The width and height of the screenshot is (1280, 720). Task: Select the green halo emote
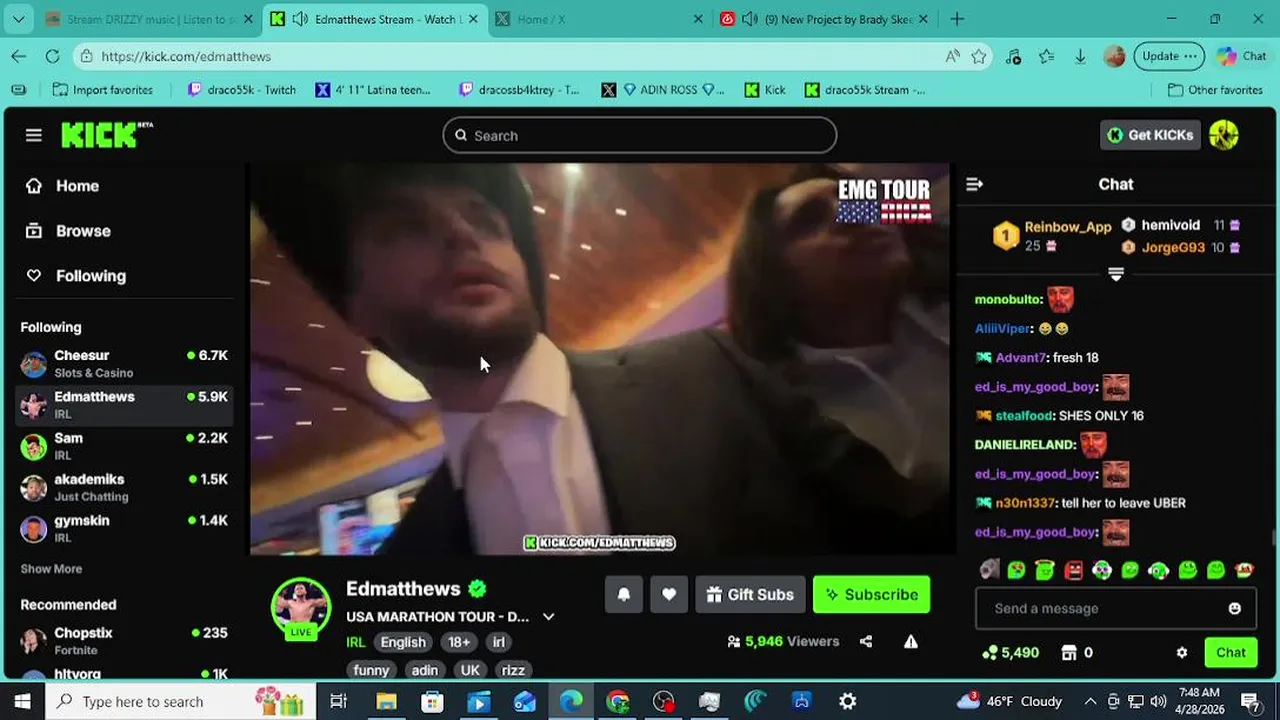tap(1045, 570)
